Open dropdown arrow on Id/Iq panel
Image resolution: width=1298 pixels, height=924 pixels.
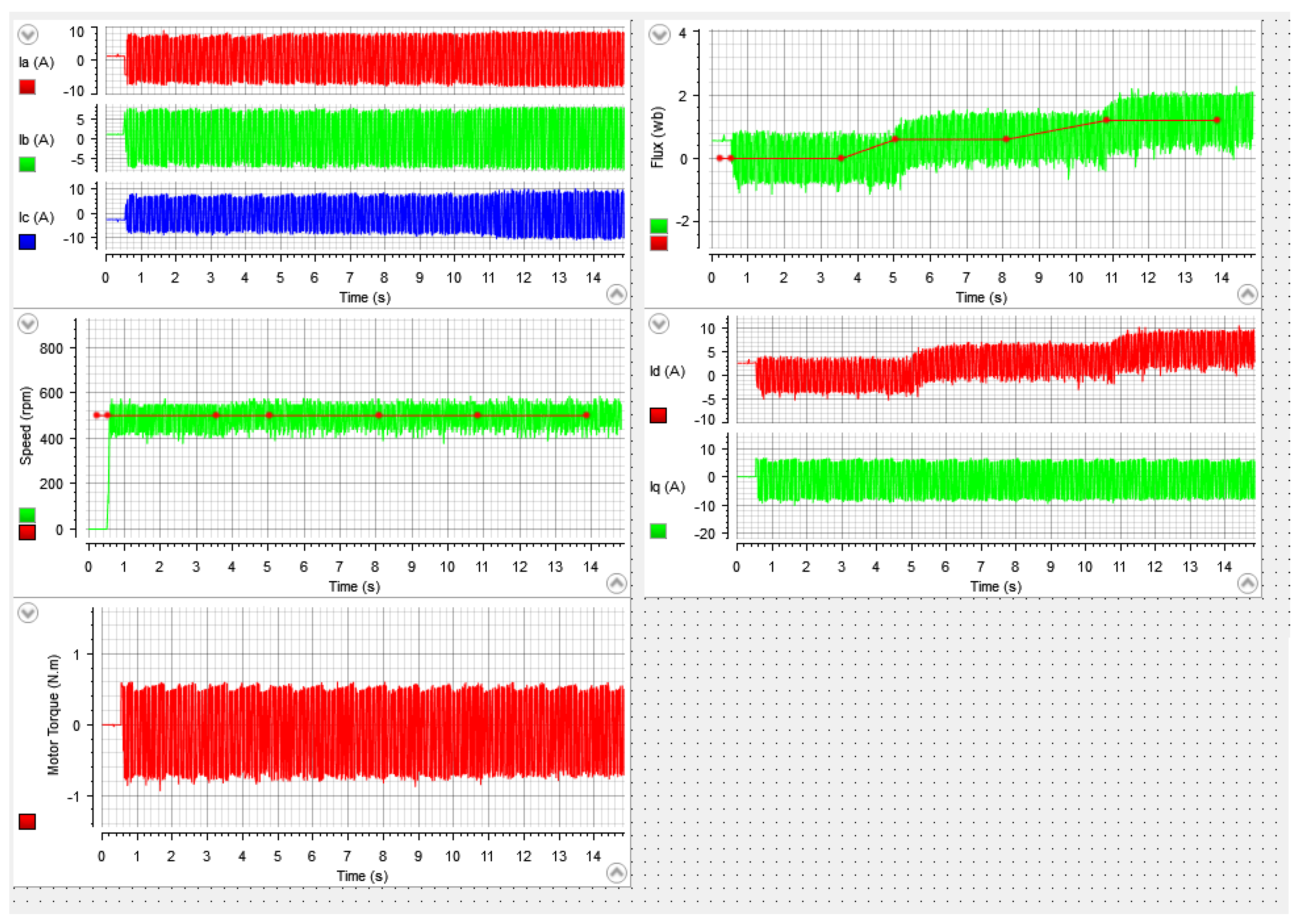pyautogui.click(x=659, y=324)
